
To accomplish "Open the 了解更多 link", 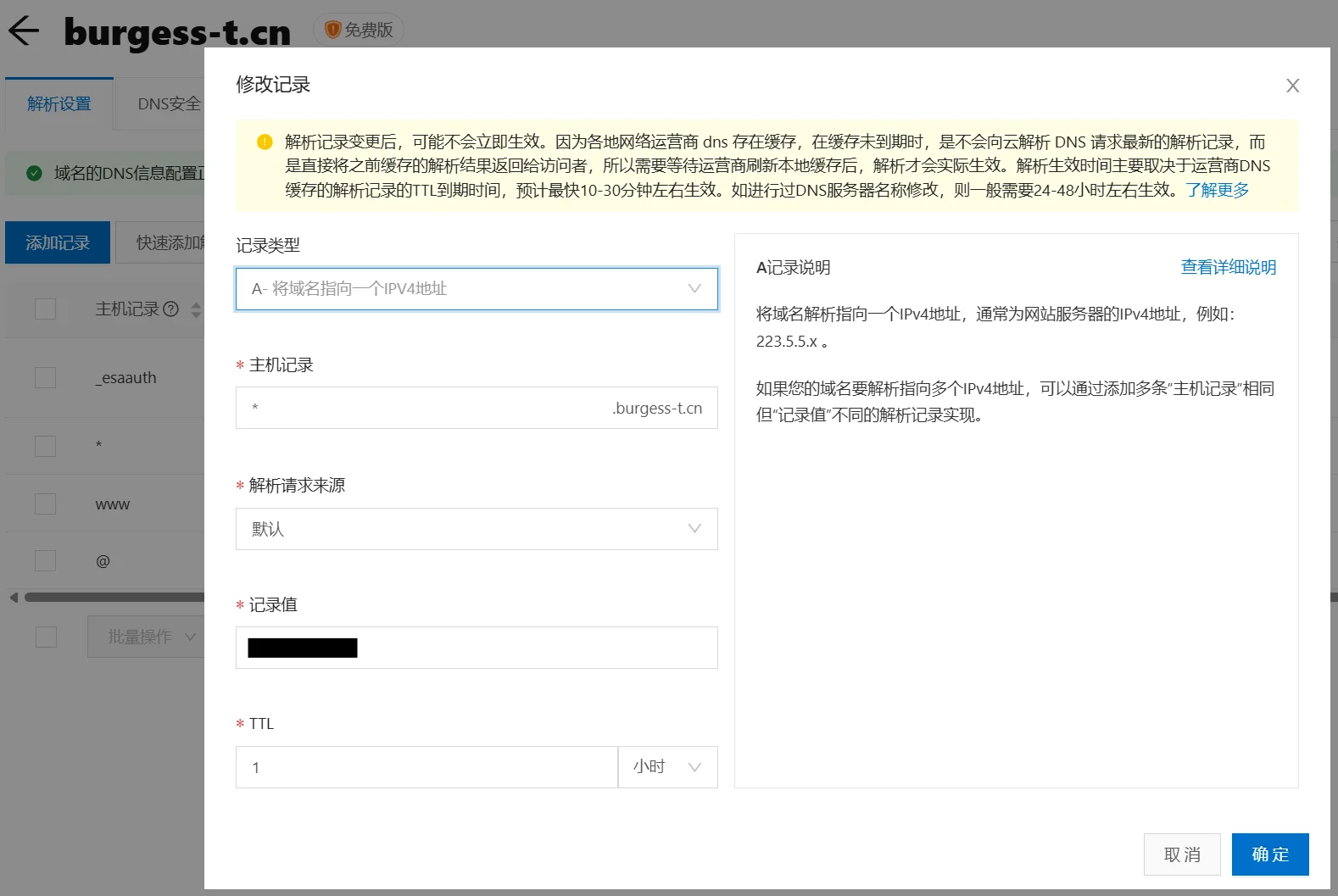I will (x=1217, y=190).
